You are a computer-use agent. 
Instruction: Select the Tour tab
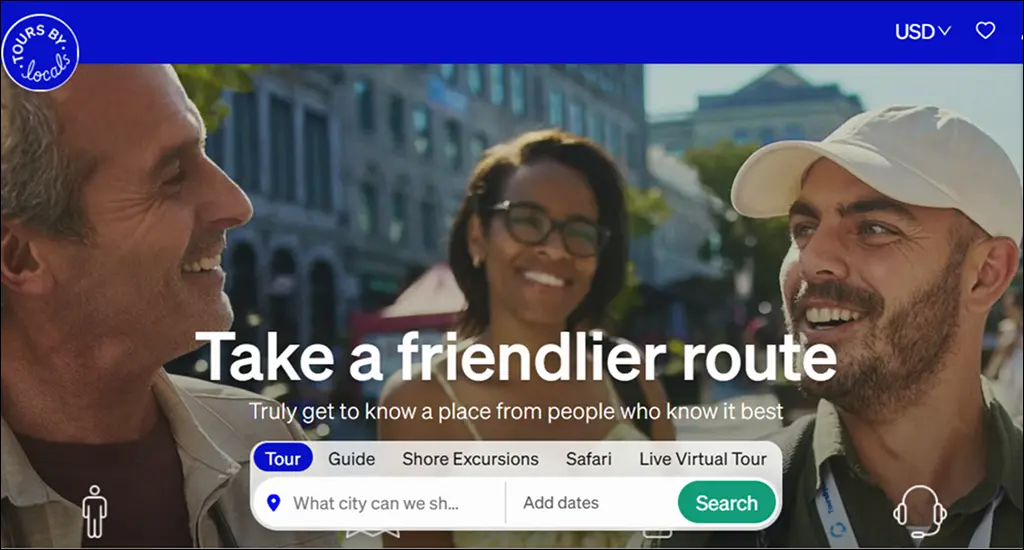(x=283, y=459)
